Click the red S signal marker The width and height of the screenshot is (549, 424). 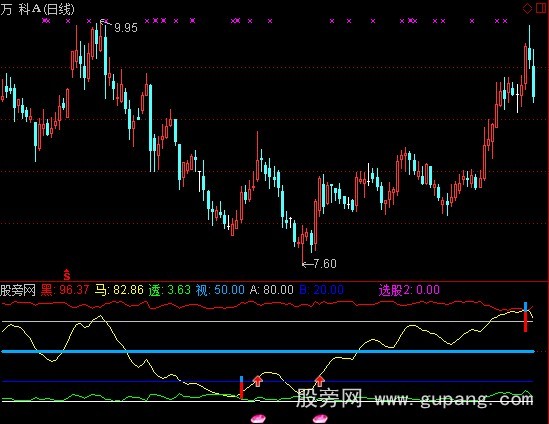coord(67,275)
